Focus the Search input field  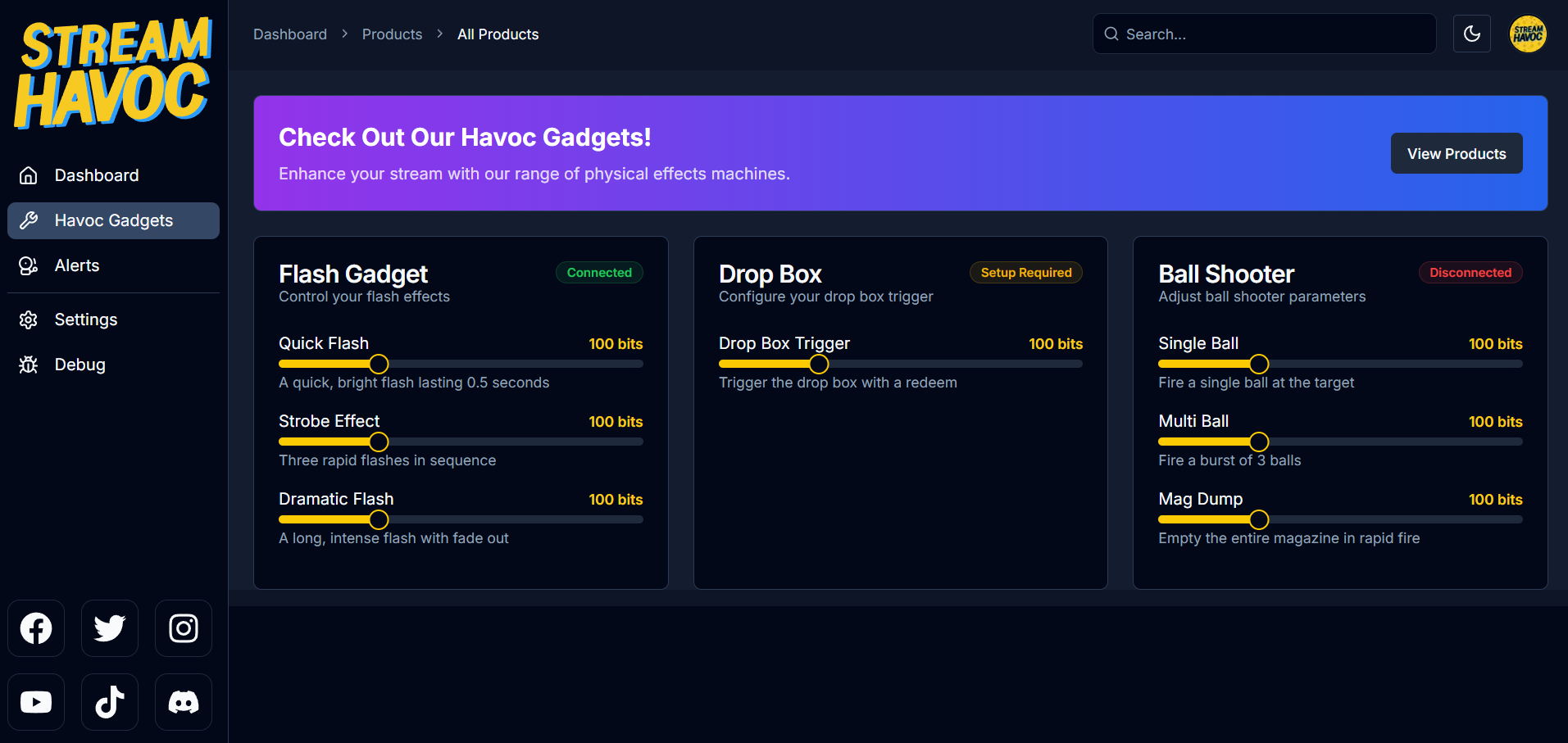point(1264,34)
